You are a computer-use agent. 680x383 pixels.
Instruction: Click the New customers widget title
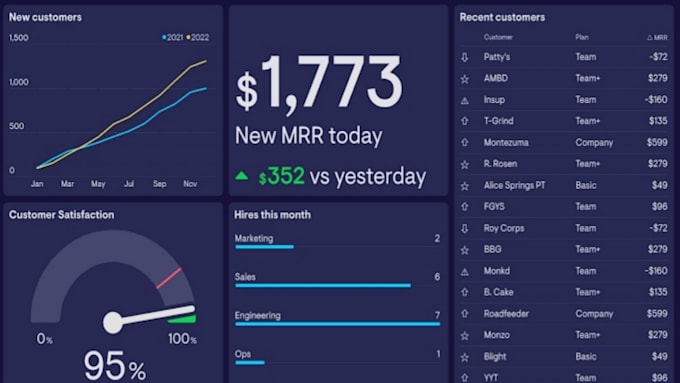45,17
